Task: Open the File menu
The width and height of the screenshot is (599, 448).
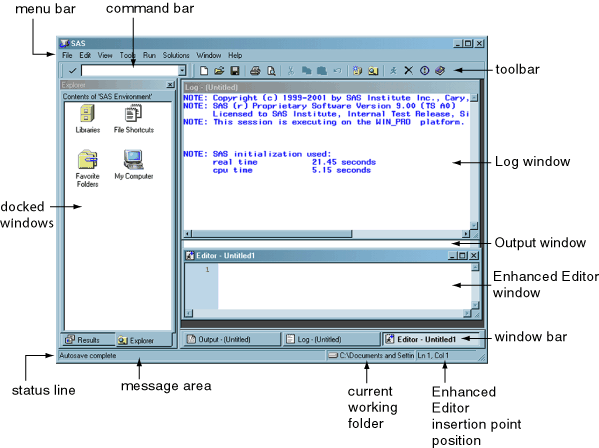Action: (67, 55)
